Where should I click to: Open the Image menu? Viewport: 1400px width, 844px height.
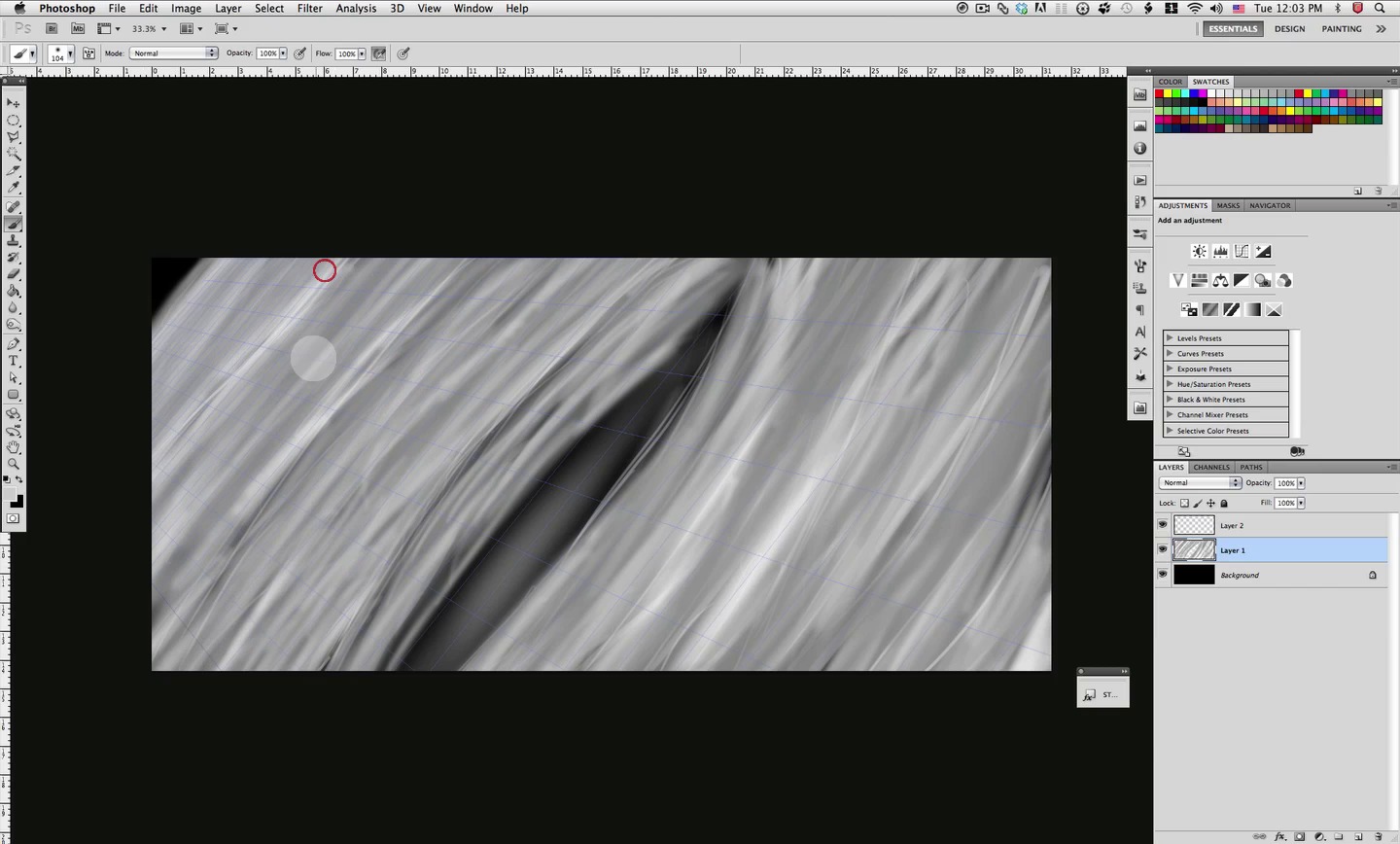click(x=186, y=8)
